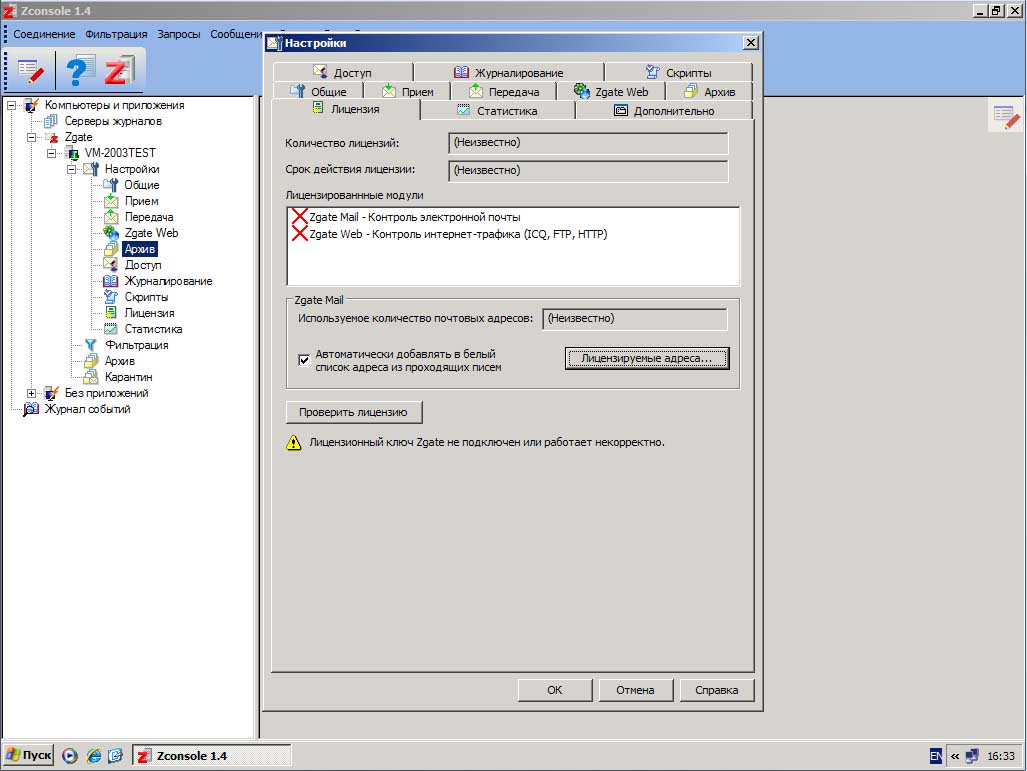This screenshot has width=1027, height=771.
Task: Click the red X next to Zgate Mail module
Action: [x=299, y=216]
